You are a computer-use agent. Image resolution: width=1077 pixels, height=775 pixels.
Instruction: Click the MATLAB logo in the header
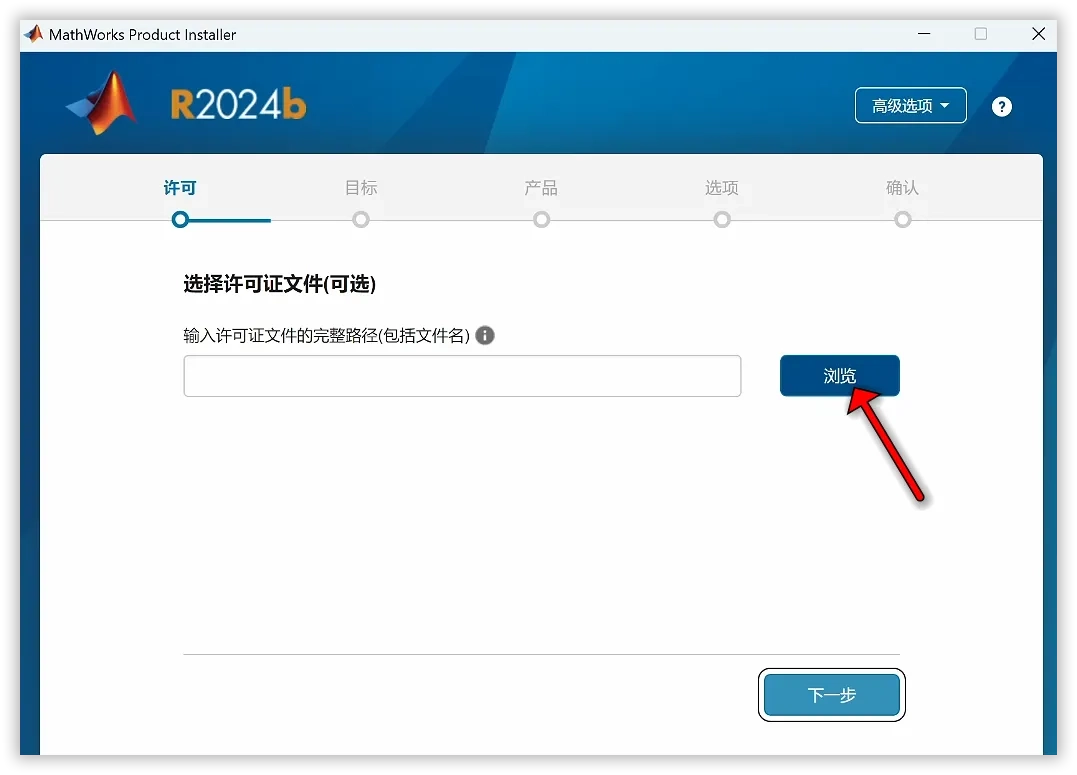(102, 104)
